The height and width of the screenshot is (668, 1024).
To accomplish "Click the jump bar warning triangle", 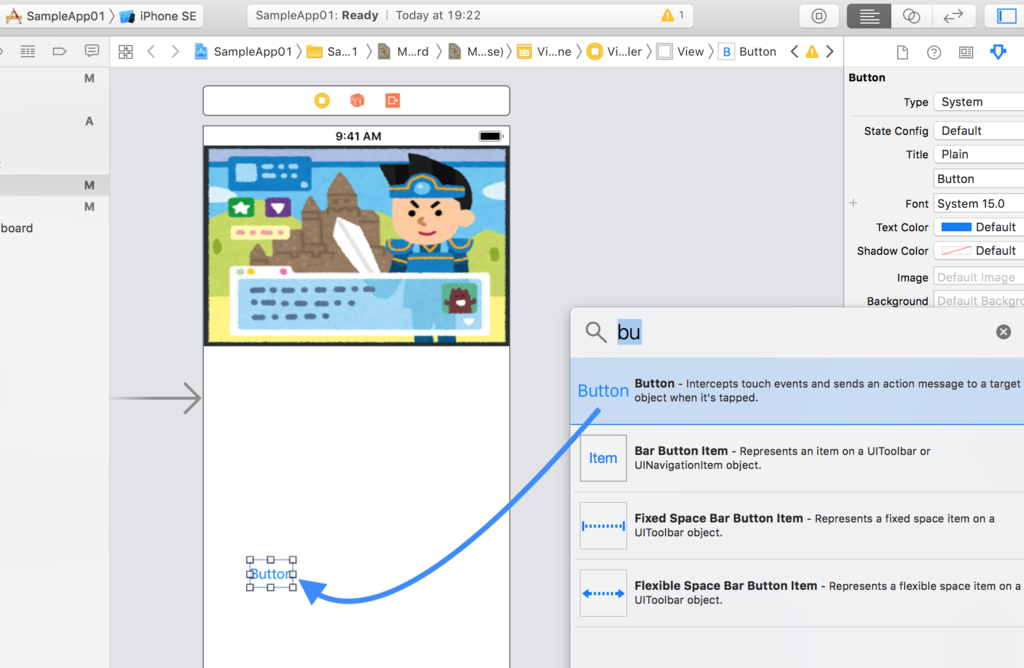I will click(x=812, y=52).
